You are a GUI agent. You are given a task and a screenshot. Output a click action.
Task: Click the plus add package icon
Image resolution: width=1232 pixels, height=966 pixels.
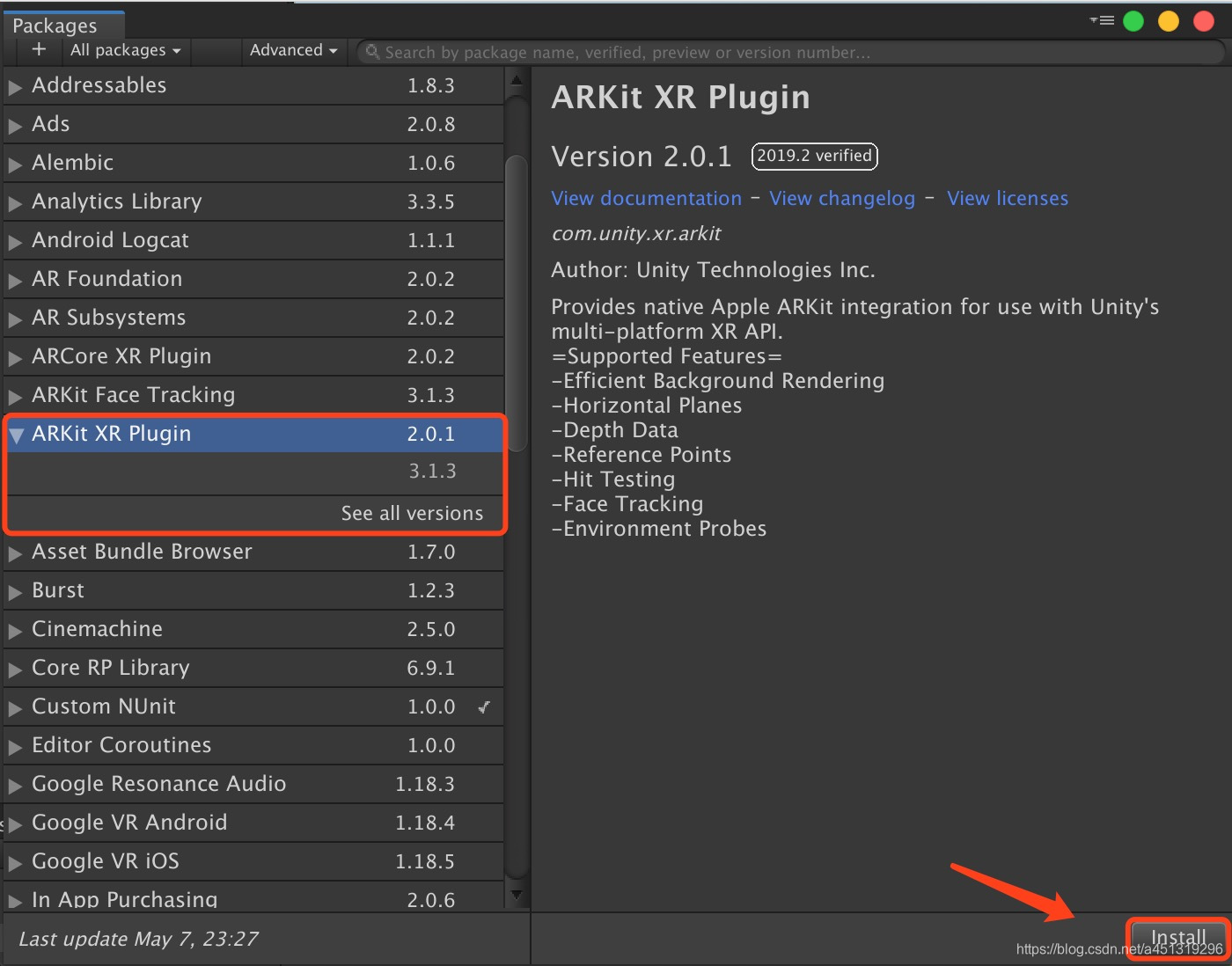pyautogui.click(x=39, y=50)
